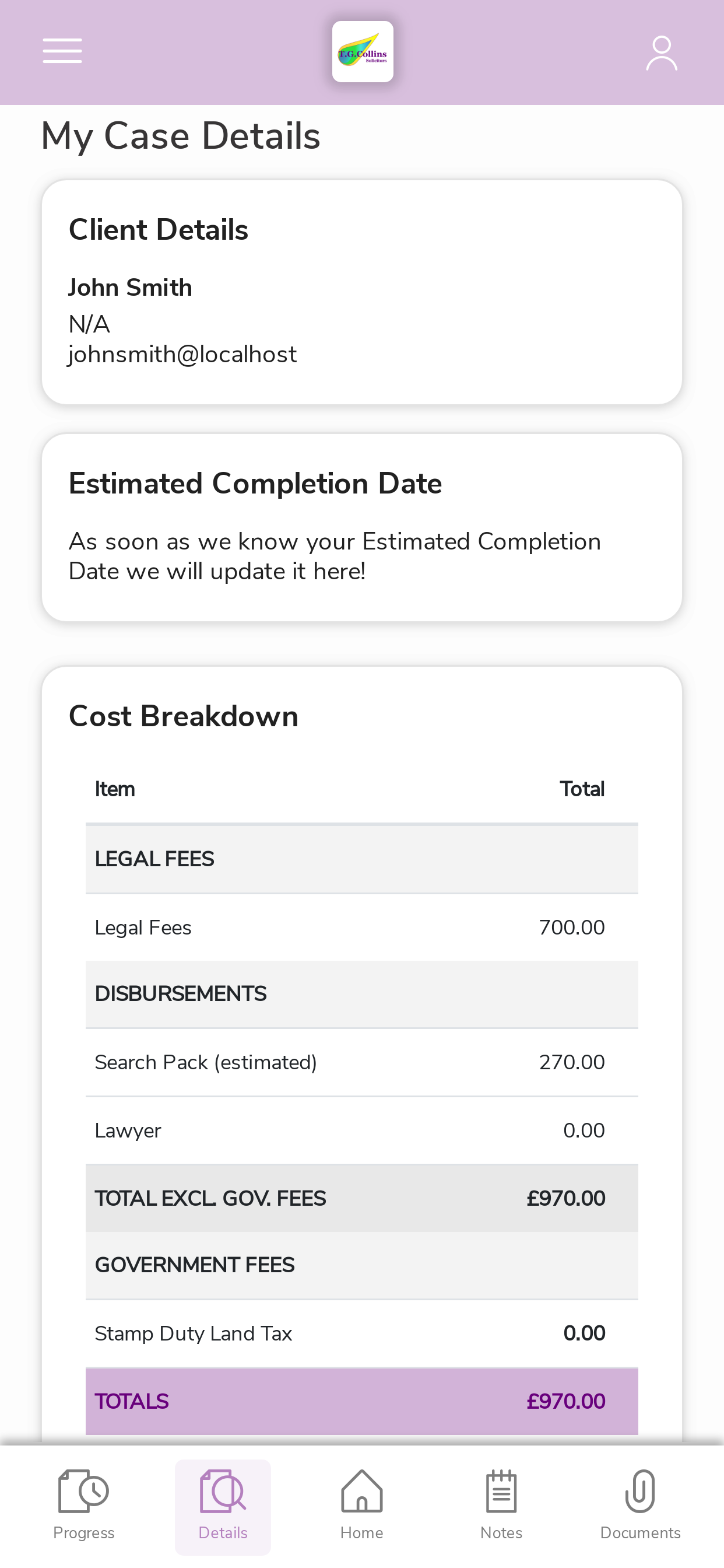Screen dimensions: 724x1568
Task: Tap the Legal Fees 700.00 row
Action: (362, 928)
